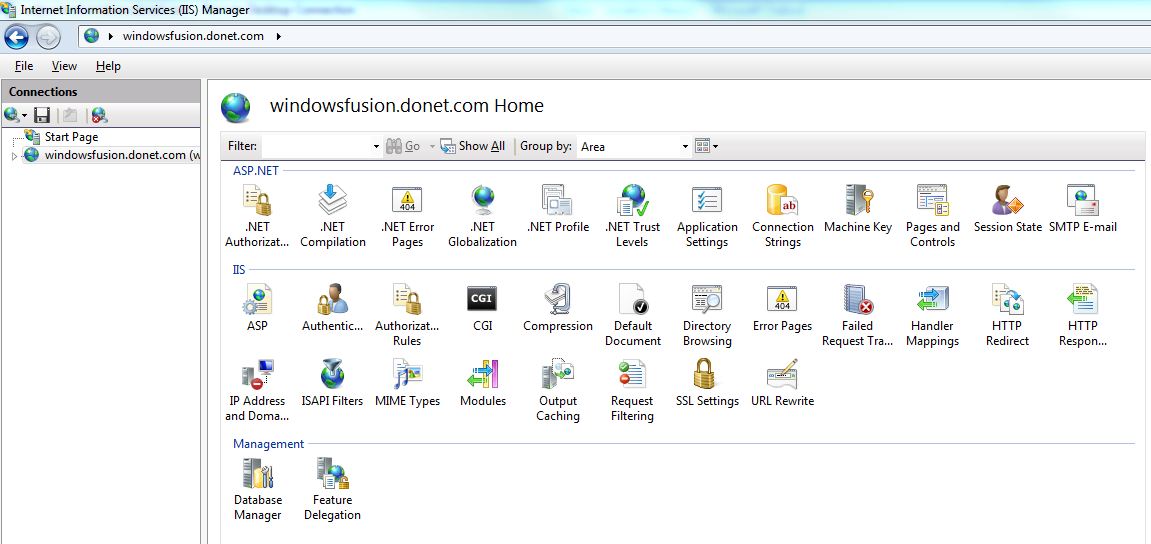Screen dimensions: 1151x544
Task: Open Handler Mappings feature
Action: pos(932,315)
